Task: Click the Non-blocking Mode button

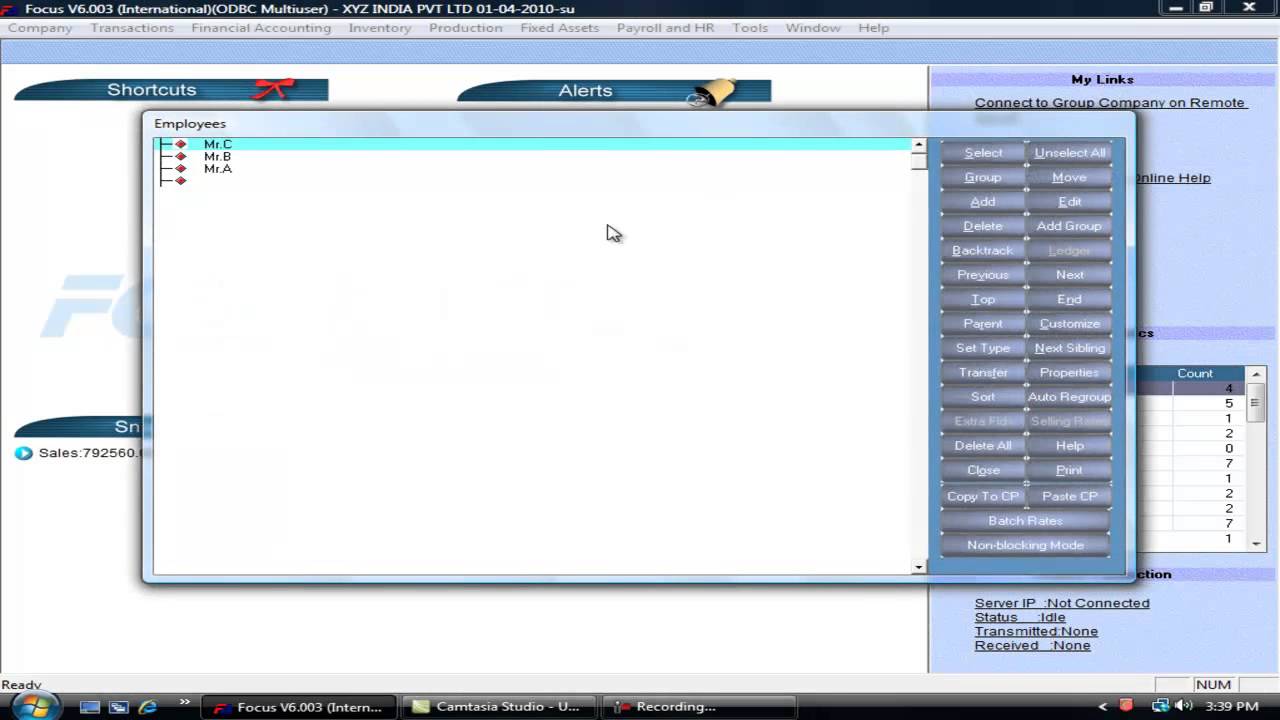Action: [1025, 546]
